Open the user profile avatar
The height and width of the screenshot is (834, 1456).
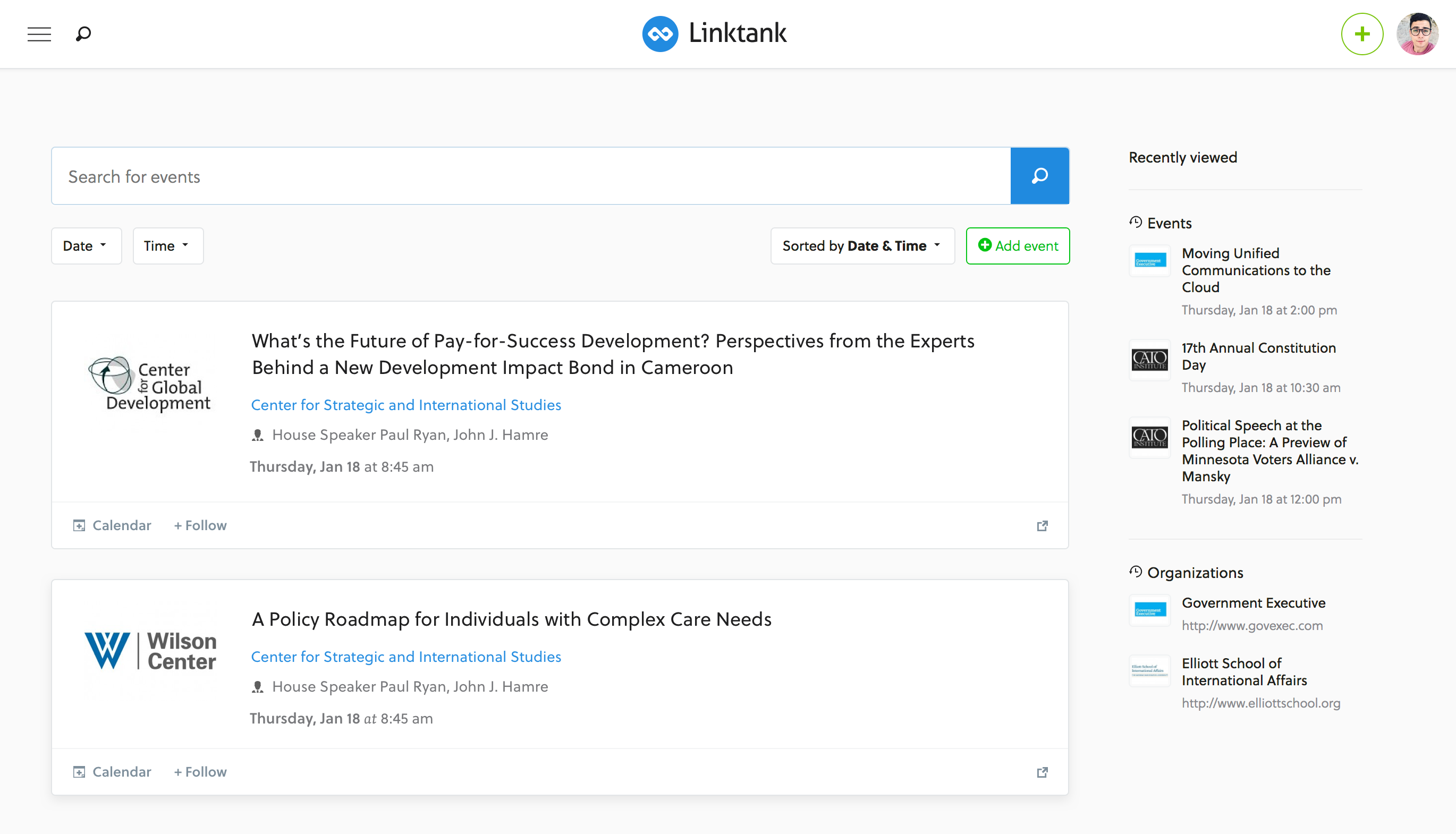1418,34
